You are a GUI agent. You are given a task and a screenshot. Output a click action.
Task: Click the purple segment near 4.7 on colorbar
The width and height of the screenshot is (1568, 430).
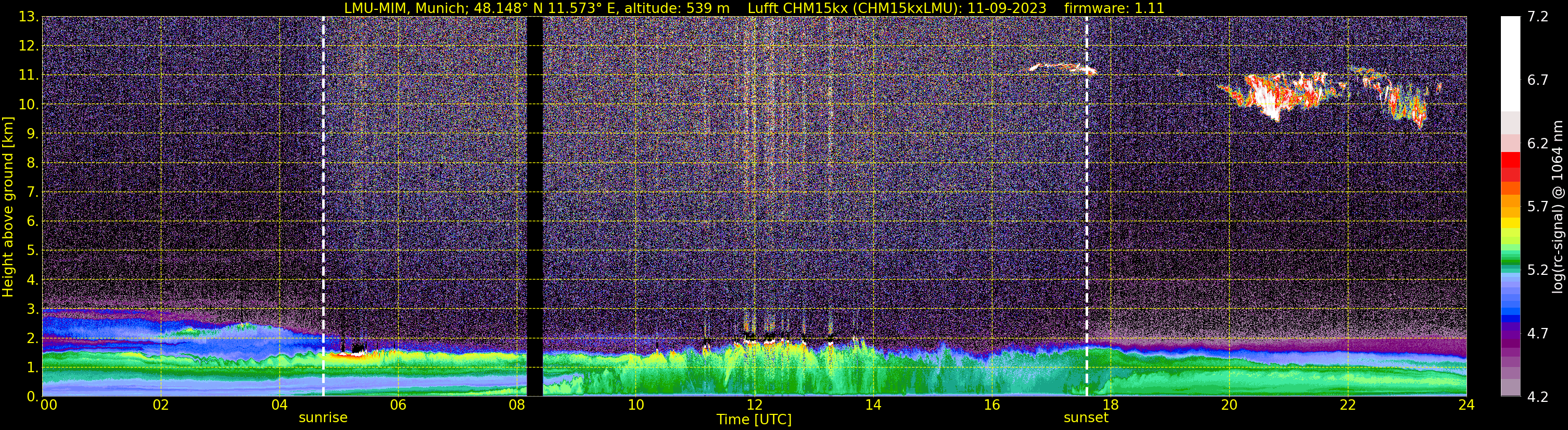click(x=1510, y=334)
